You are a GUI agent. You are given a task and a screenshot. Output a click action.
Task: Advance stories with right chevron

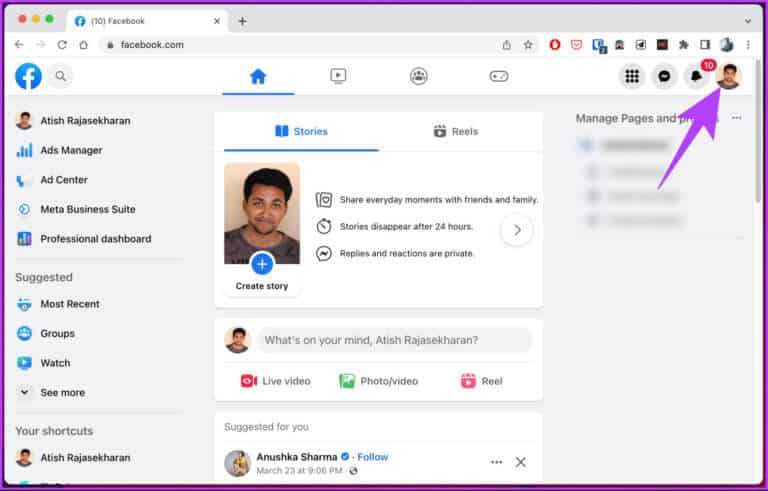[x=517, y=230]
